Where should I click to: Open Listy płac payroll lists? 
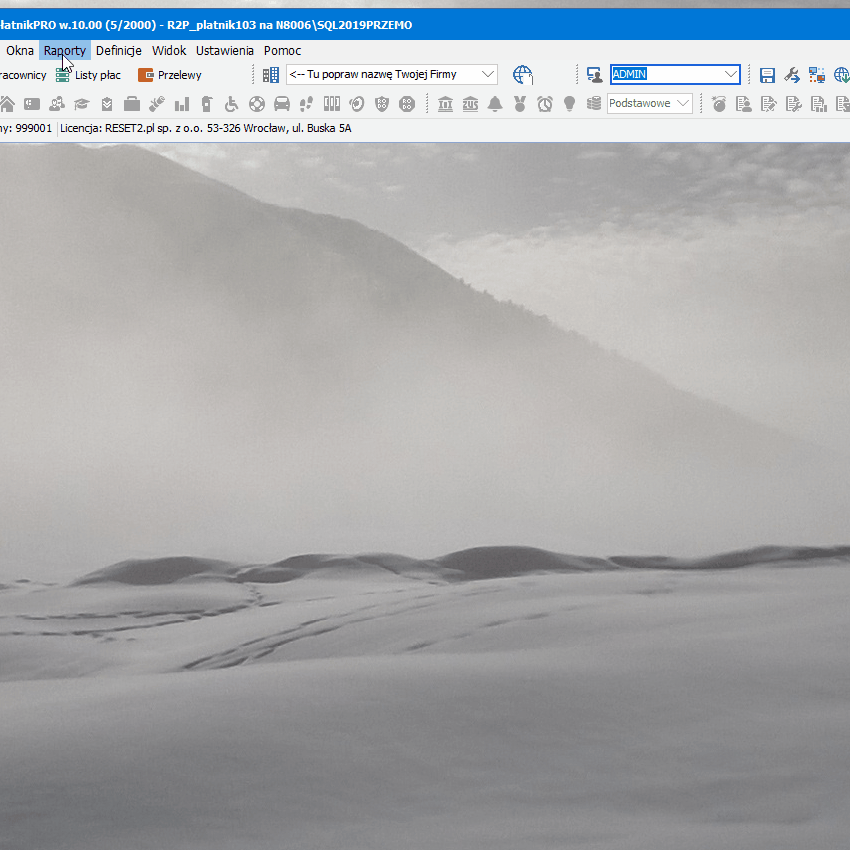[88, 75]
